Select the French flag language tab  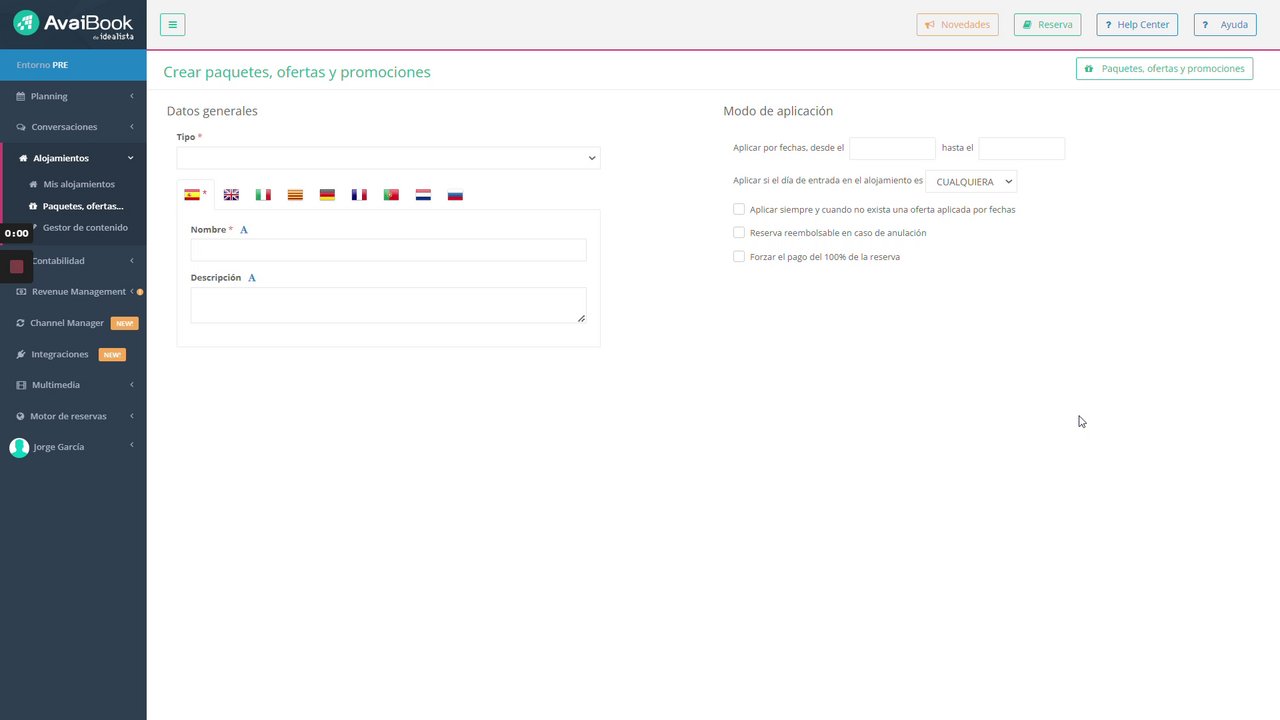(x=359, y=195)
